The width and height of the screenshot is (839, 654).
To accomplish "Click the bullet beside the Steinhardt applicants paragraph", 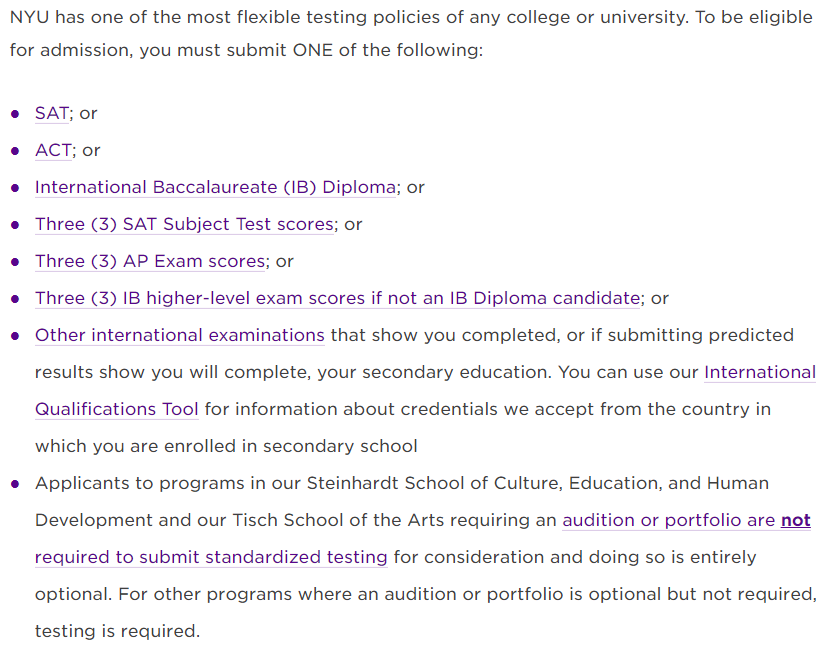I will [x=15, y=484].
